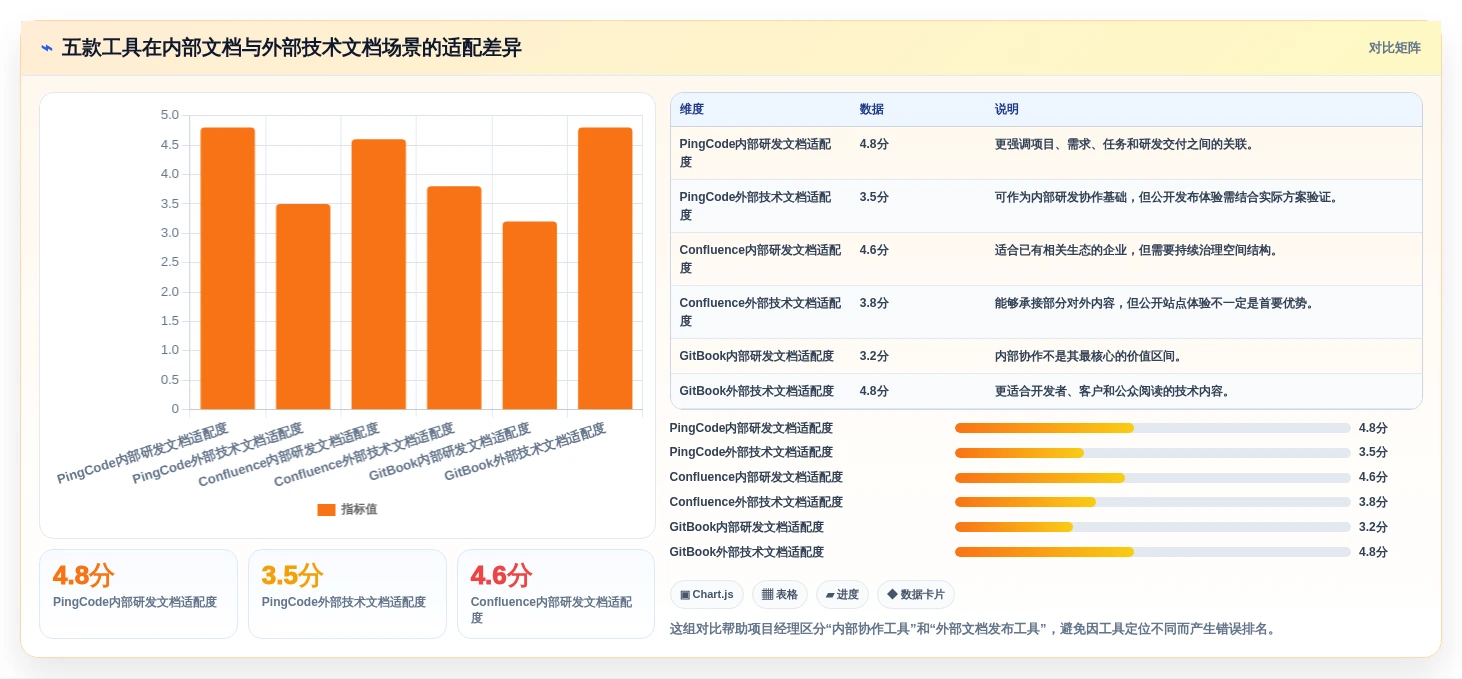Click the Confluence外部技术文档适配度 progress bar
The height and width of the screenshot is (679, 1462).
tap(1153, 503)
